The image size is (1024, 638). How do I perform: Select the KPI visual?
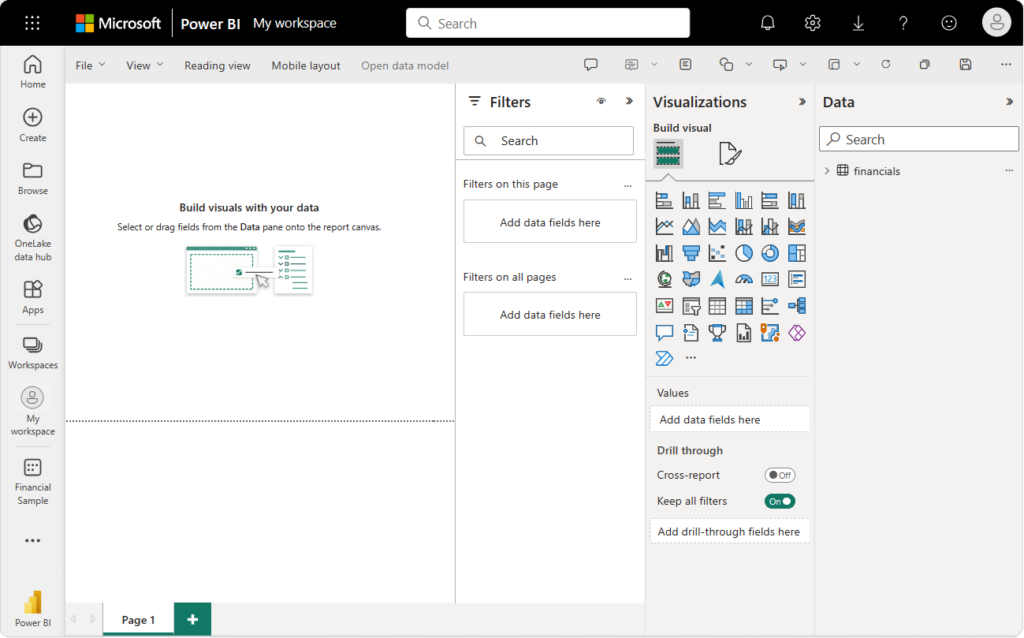664,306
